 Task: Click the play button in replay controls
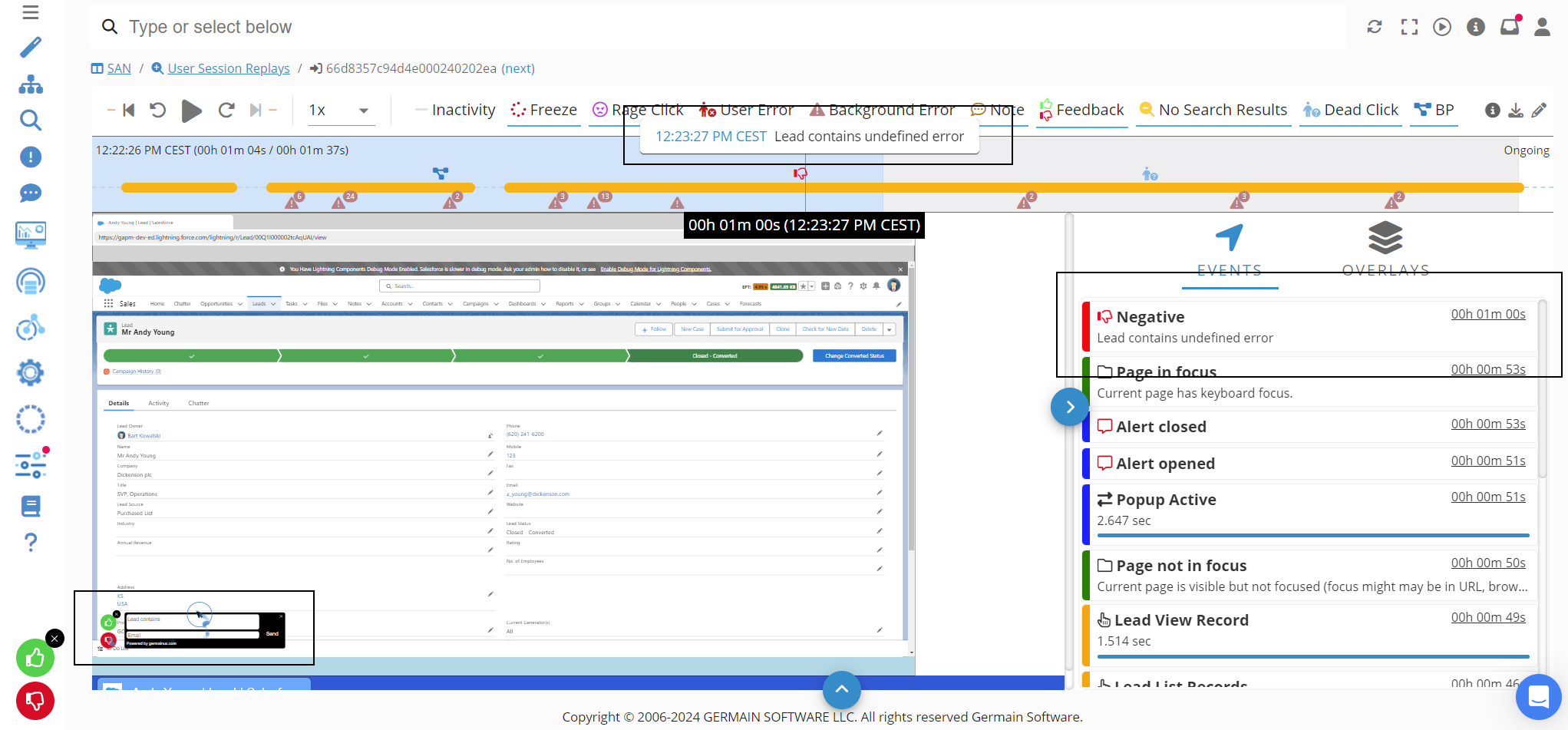tap(191, 111)
